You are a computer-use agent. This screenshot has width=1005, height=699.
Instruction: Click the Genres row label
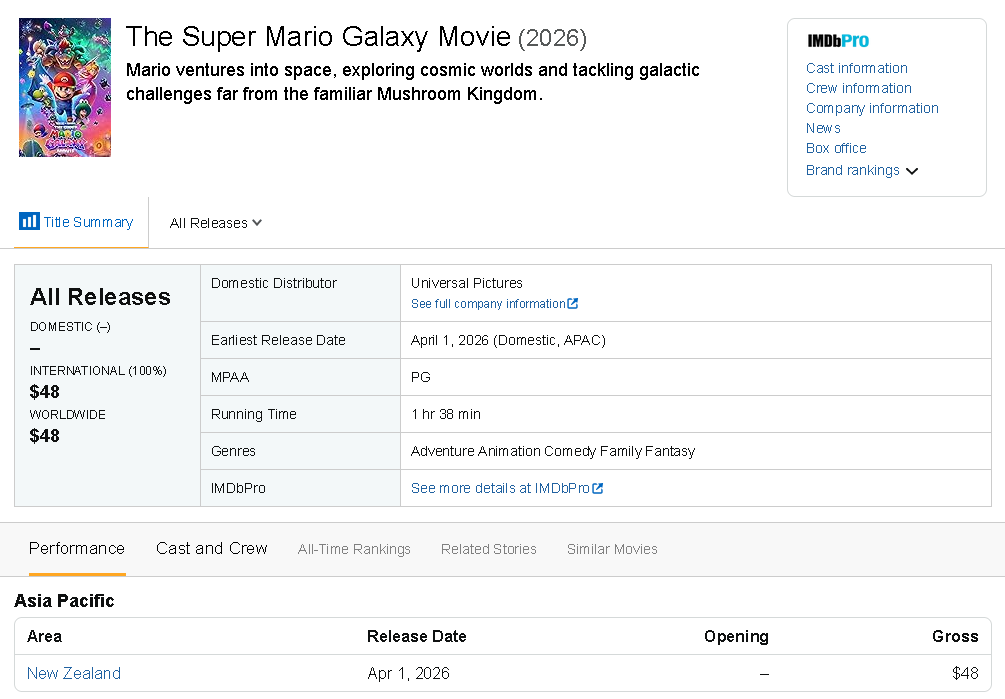pos(233,452)
